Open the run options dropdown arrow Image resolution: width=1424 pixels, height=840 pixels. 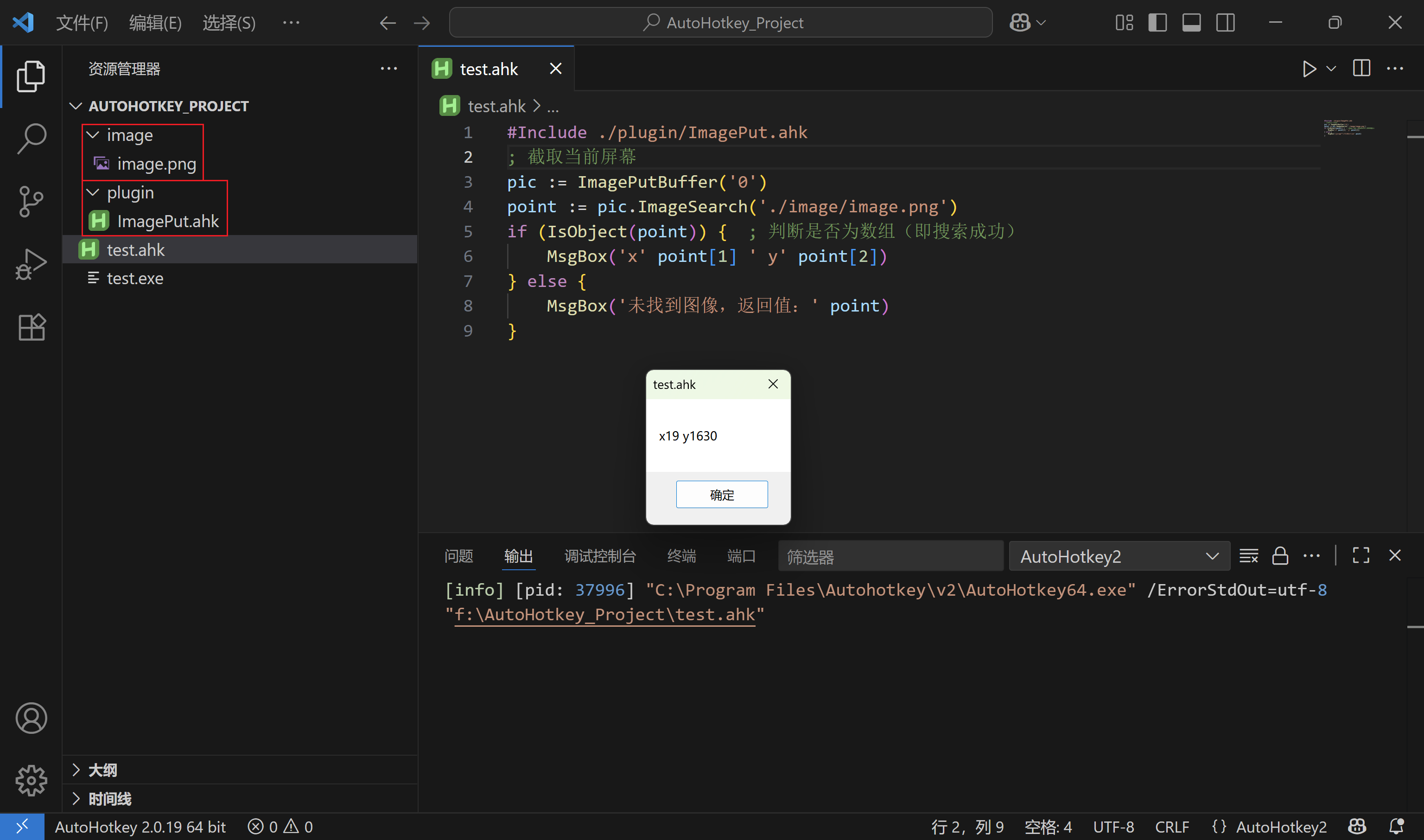1331,69
